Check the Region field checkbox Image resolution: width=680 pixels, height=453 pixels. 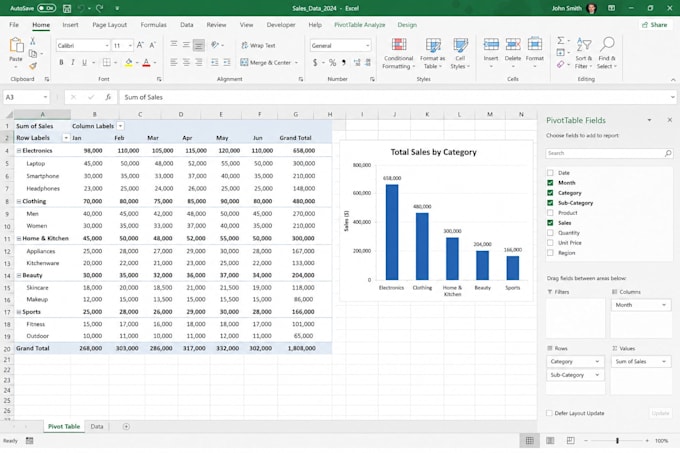[x=550, y=253]
